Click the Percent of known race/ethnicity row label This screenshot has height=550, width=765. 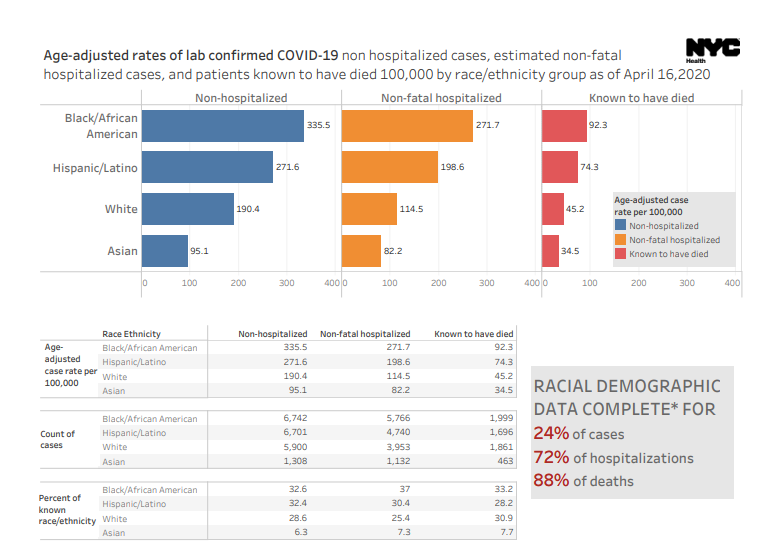pyautogui.click(x=67, y=509)
